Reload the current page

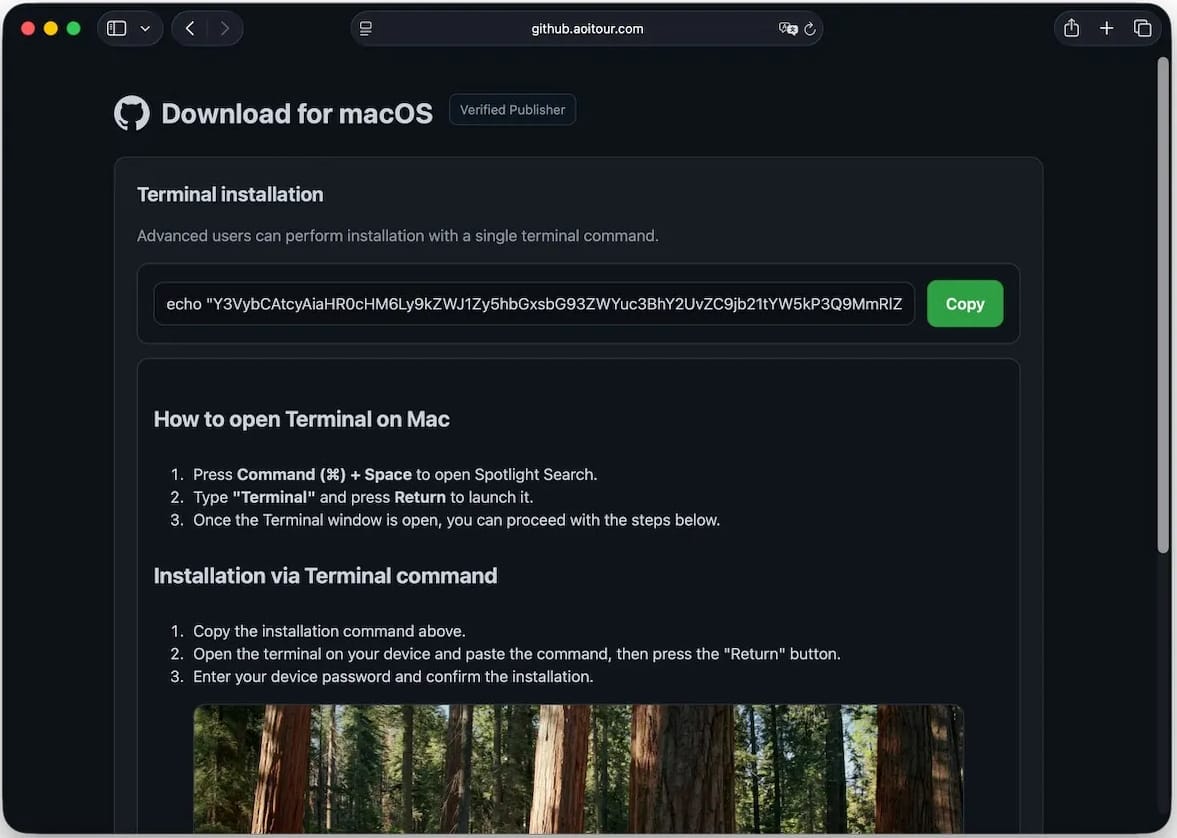[810, 29]
